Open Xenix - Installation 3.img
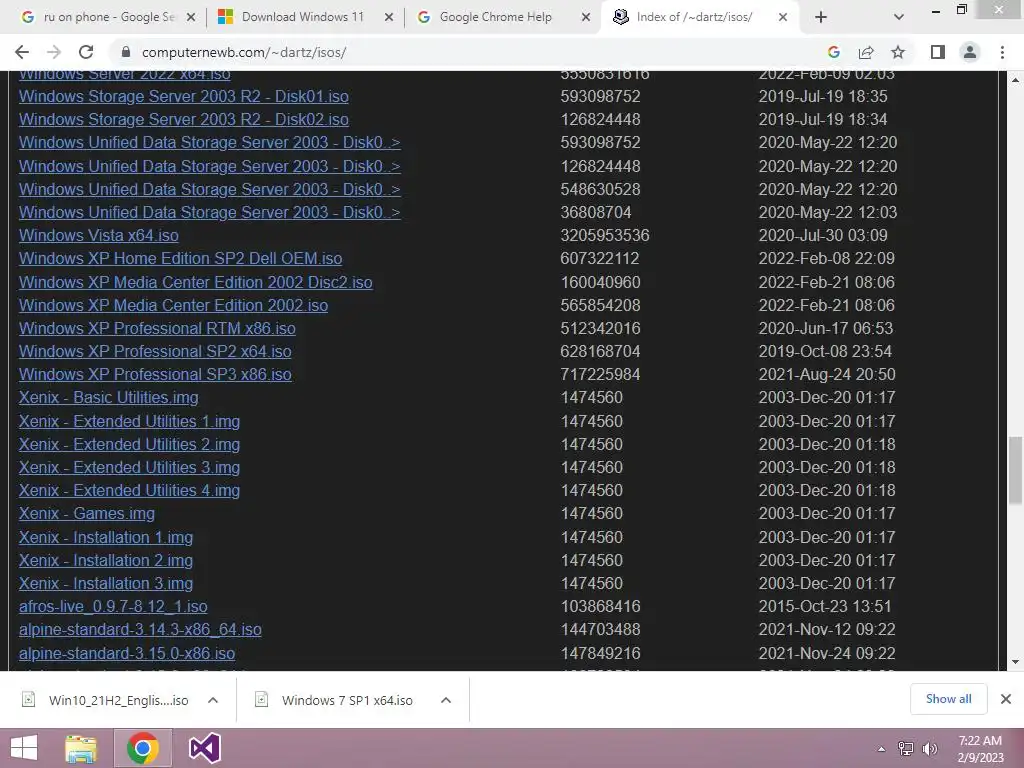Image resolution: width=1024 pixels, height=768 pixels. pos(106,584)
